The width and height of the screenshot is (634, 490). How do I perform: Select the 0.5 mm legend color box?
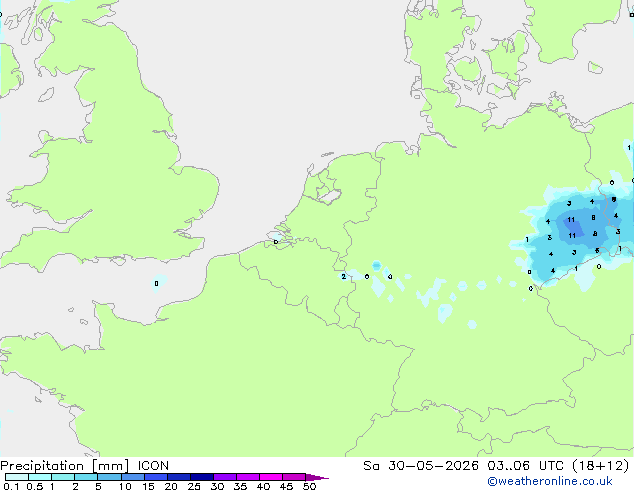40,477
